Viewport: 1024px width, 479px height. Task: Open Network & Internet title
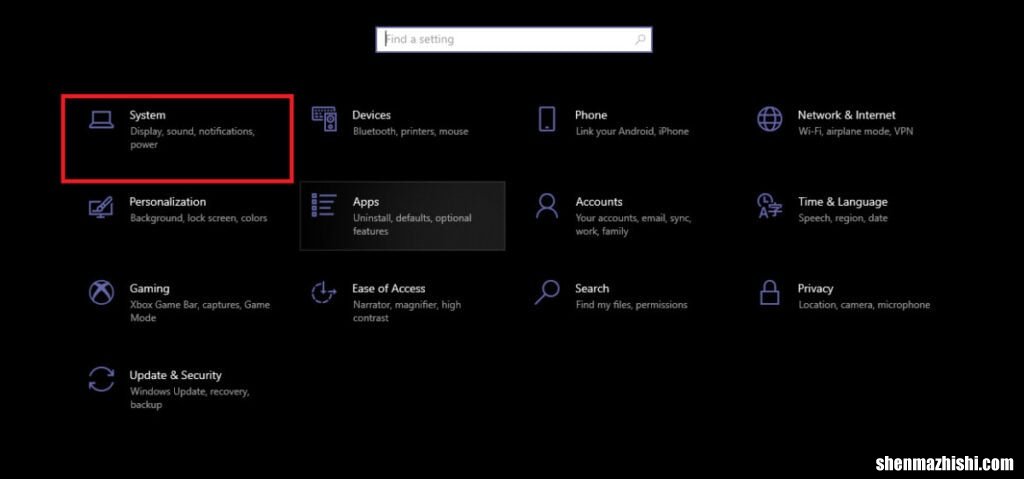pyautogui.click(x=846, y=115)
